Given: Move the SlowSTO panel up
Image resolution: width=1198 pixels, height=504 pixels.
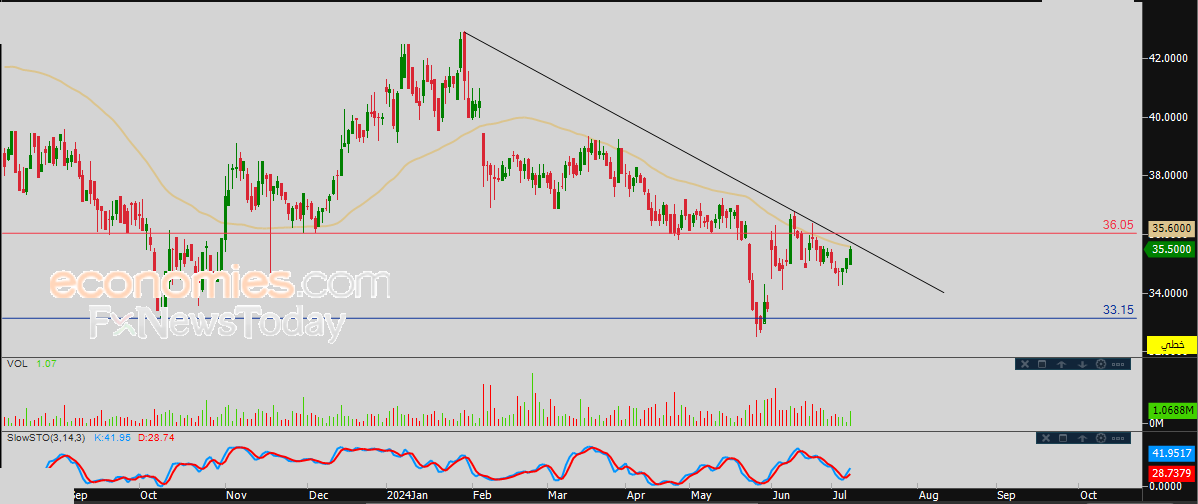Looking at the screenshot, I should pyautogui.click(x=1082, y=438).
